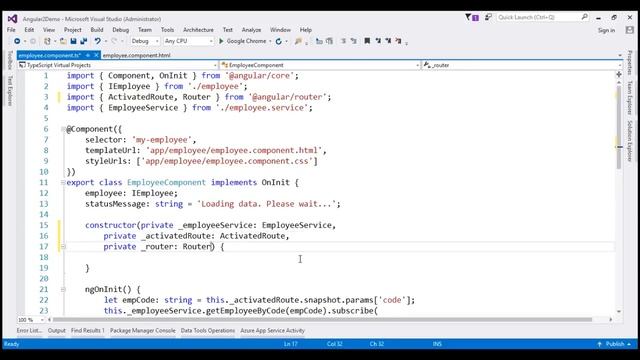640x360 pixels.
Task: Click the Open File folder icon
Action: (63, 41)
